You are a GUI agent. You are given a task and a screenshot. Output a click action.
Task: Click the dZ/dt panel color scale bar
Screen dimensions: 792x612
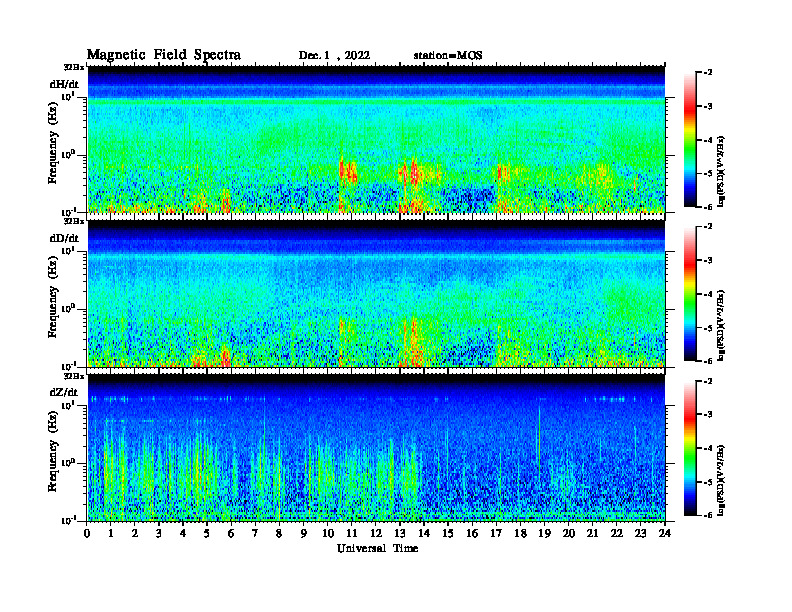point(690,448)
